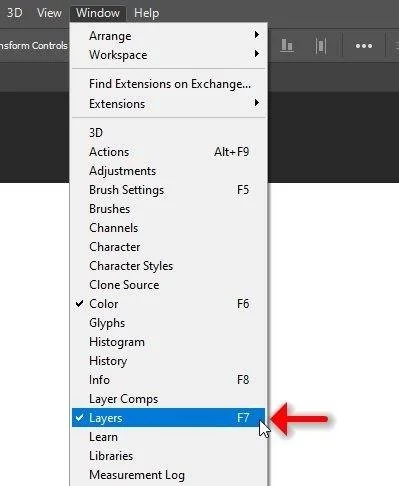Viewport: 399px width, 486px height.
Task: Open the three-dots more options icon
Action: tap(364, 46)
